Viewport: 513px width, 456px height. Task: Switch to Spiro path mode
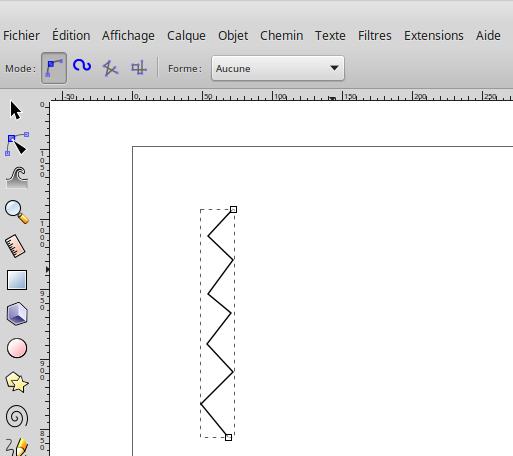click(82, 66)
